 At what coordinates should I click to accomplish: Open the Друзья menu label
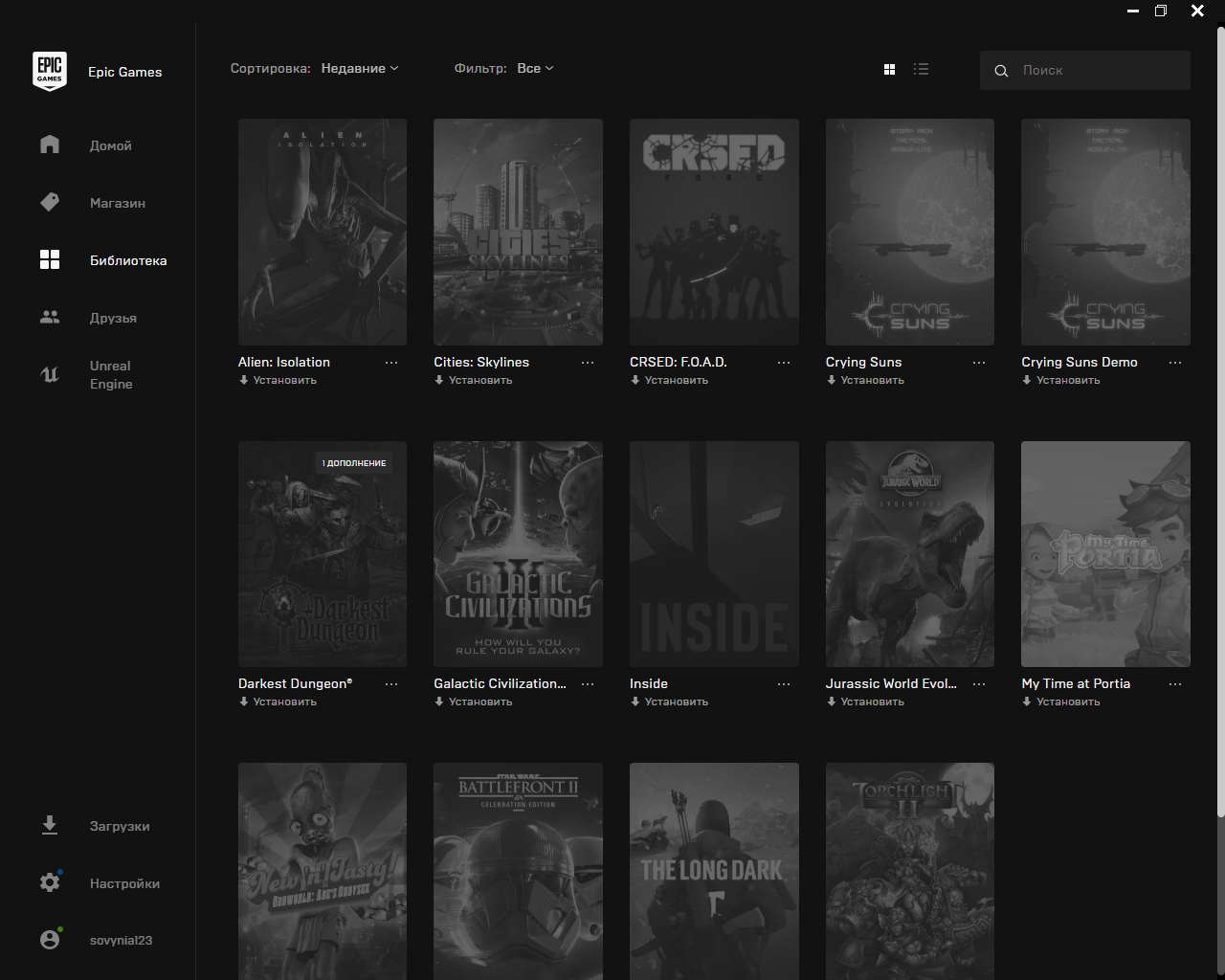click(113, 318)
